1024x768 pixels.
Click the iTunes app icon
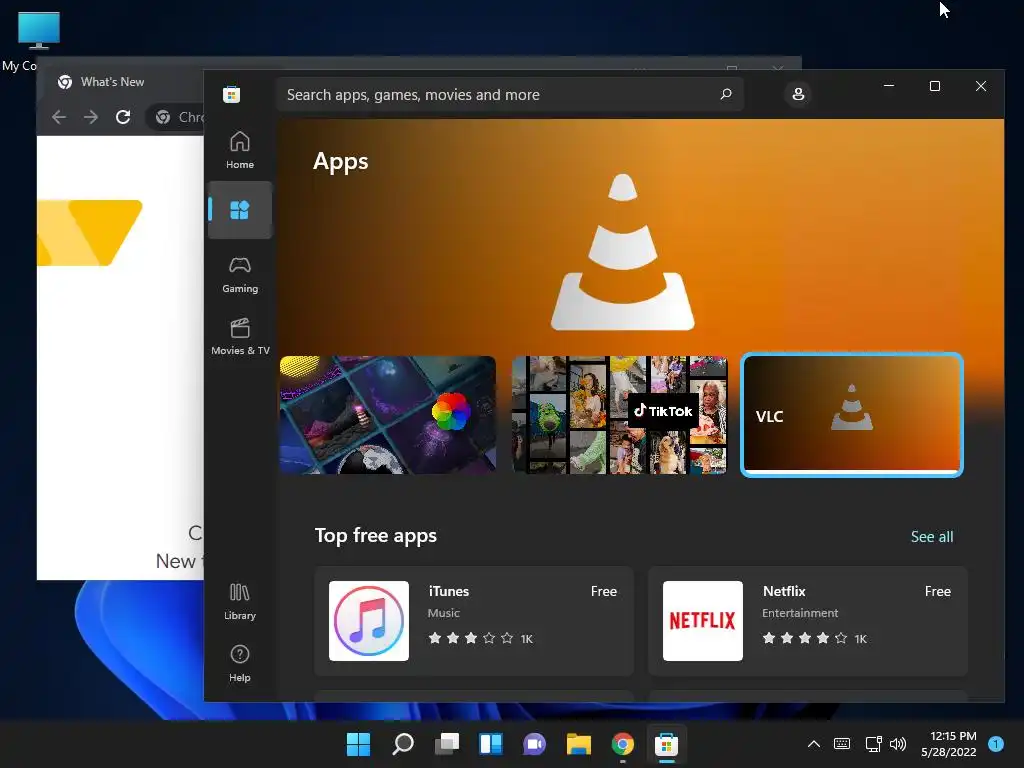click(369, 621)
